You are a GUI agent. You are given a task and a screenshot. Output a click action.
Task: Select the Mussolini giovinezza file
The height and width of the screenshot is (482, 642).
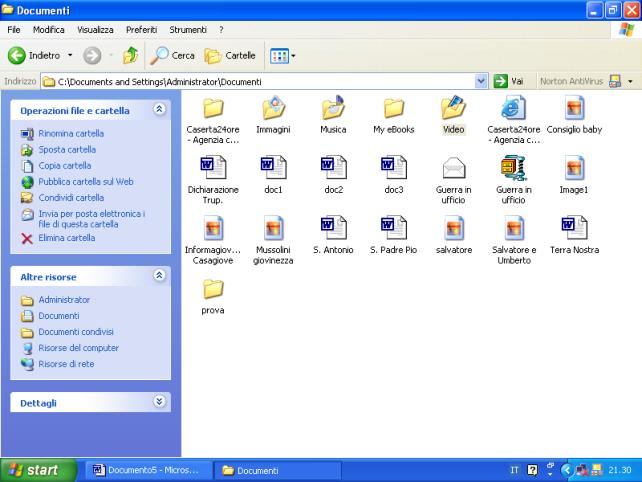[273, 240]
